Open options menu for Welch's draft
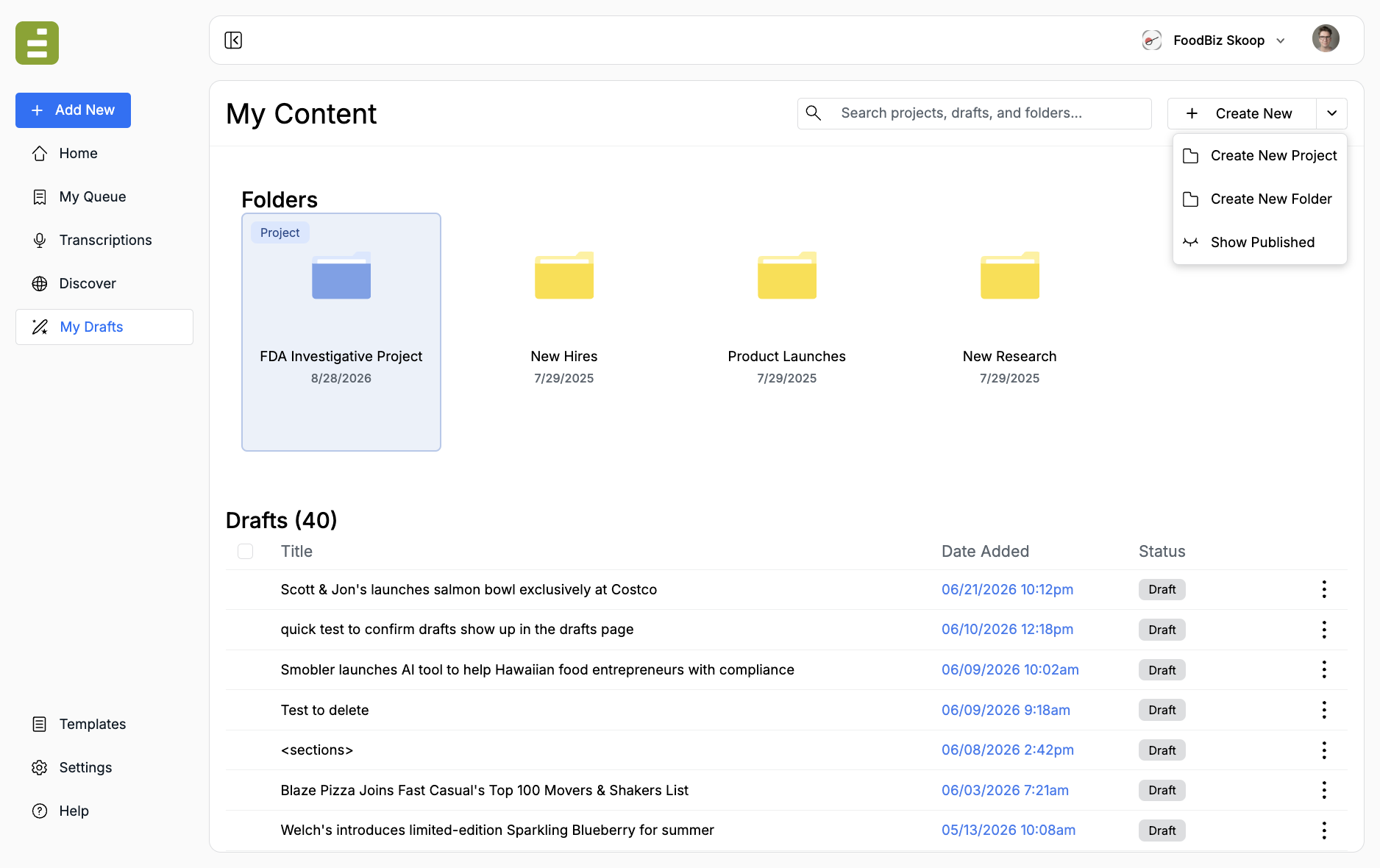Screen dimensions: 1380x868 (x=1323, y=830)
